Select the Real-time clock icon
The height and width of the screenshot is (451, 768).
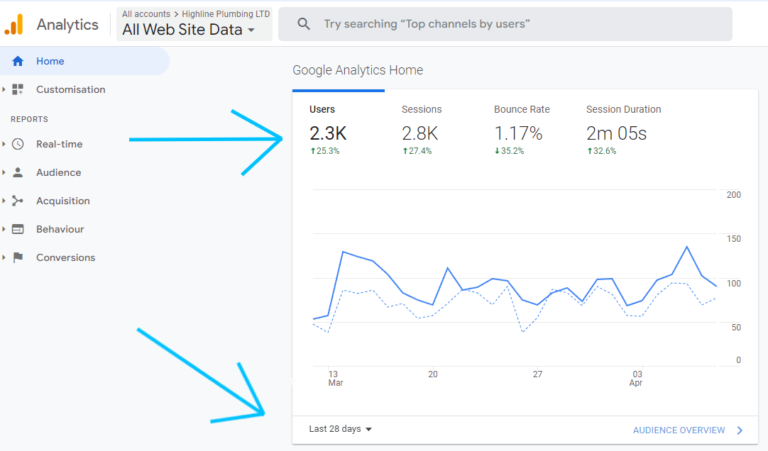tap(18, 144)
